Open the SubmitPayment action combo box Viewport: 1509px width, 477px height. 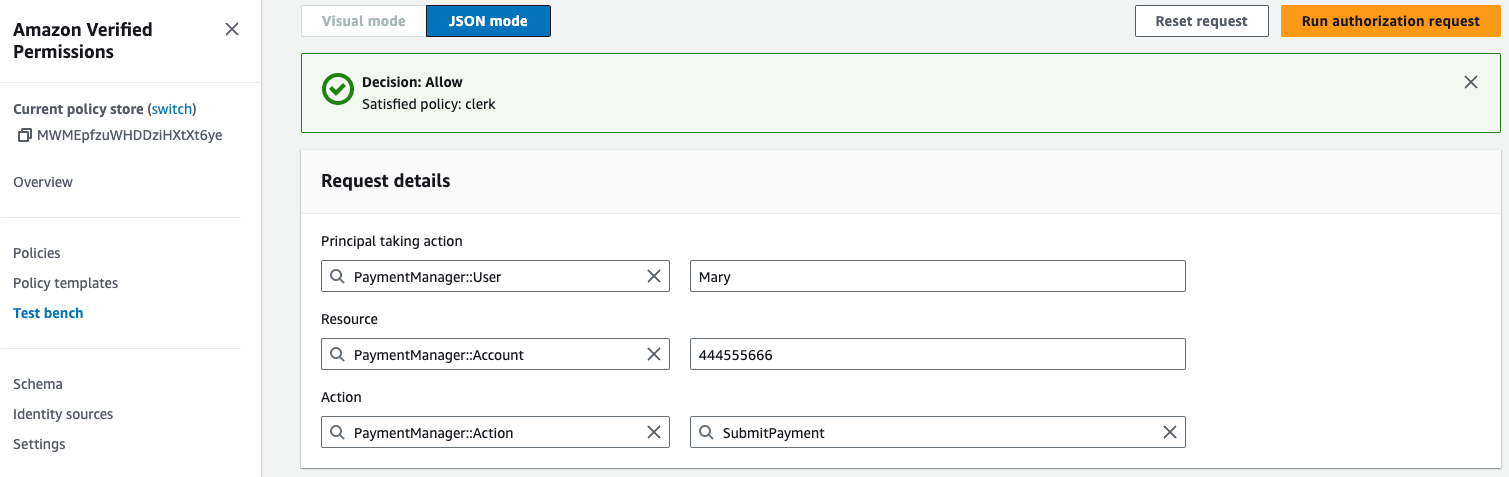pyautogui.click(x=938, y=433)
